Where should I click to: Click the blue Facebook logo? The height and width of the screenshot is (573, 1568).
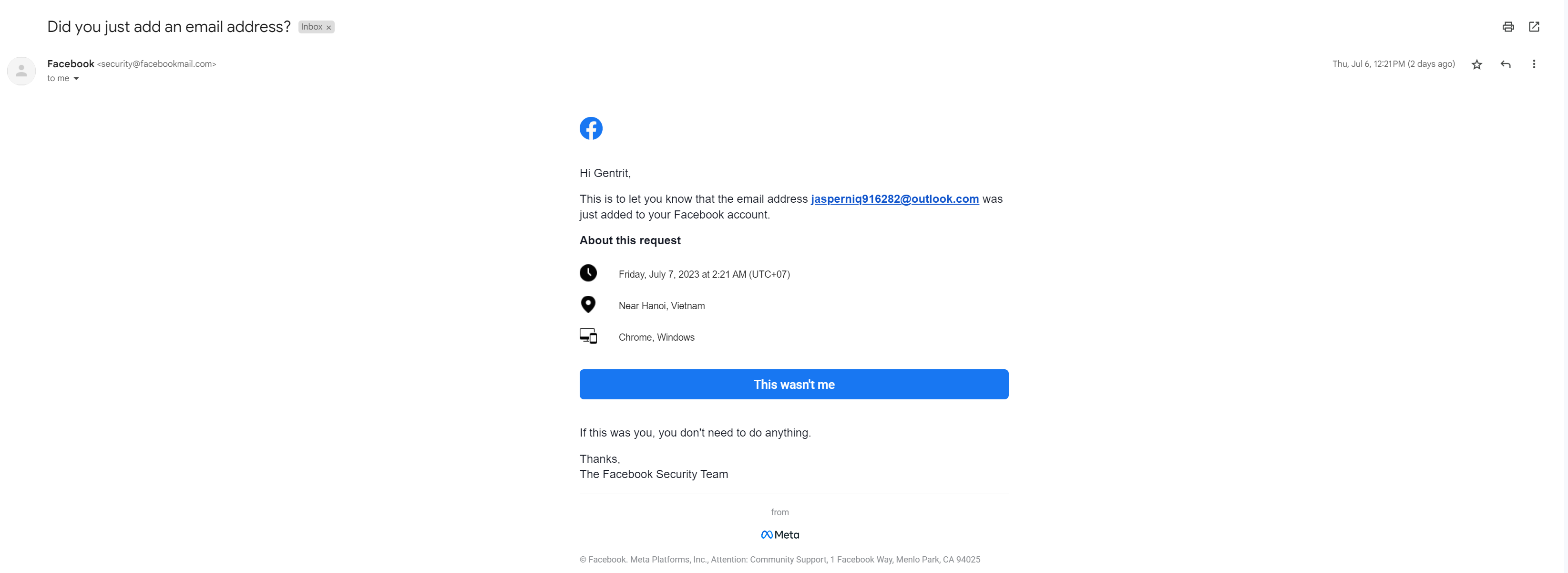(590, 128)
